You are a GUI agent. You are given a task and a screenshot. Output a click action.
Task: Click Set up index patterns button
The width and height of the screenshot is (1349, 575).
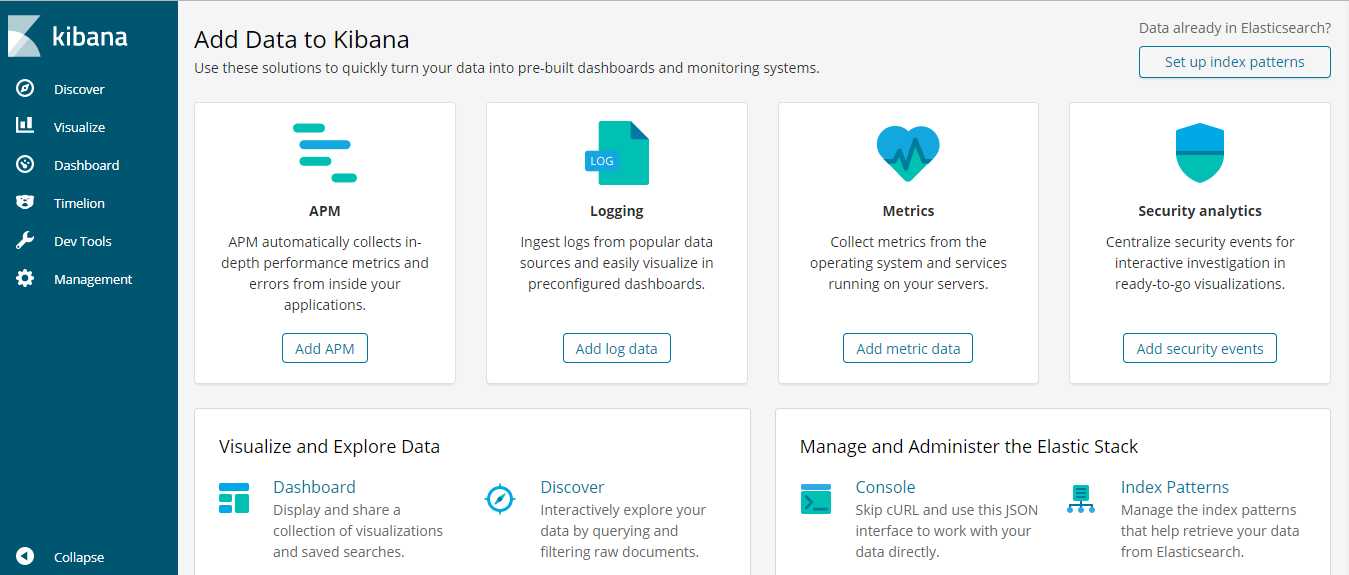coord(1235,62)
